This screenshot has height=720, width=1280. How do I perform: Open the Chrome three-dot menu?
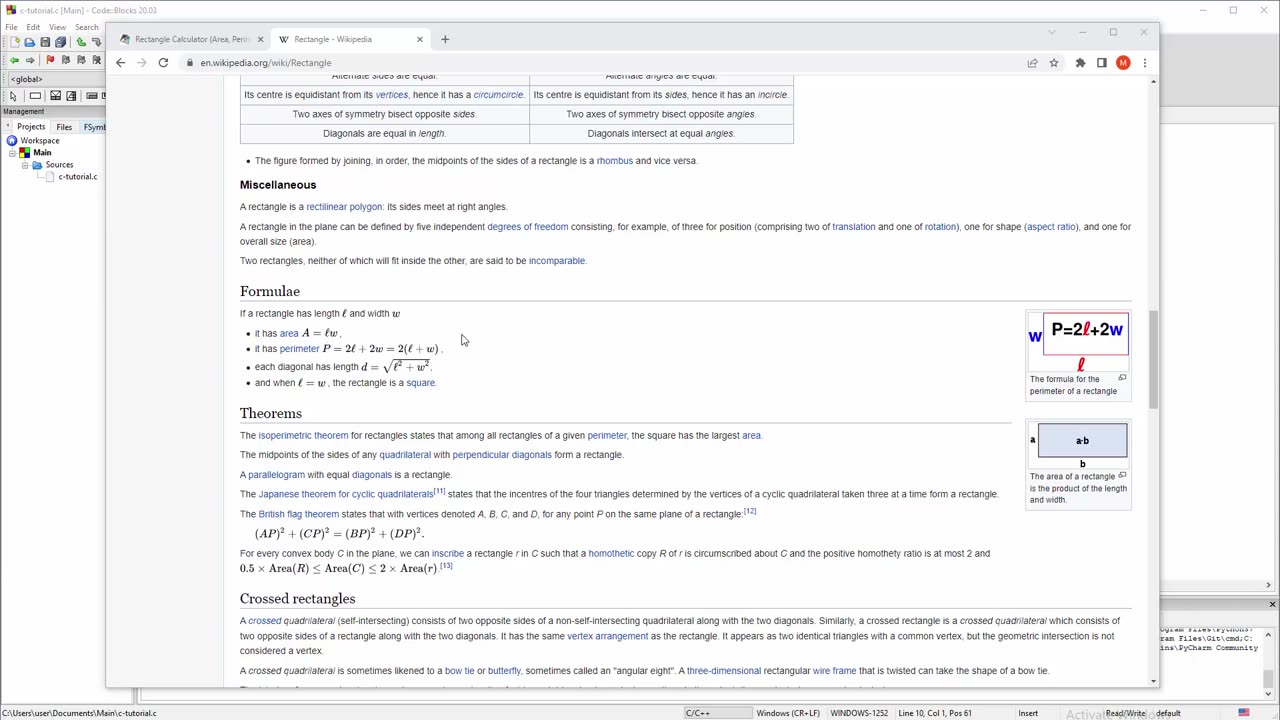point(1144,63)
